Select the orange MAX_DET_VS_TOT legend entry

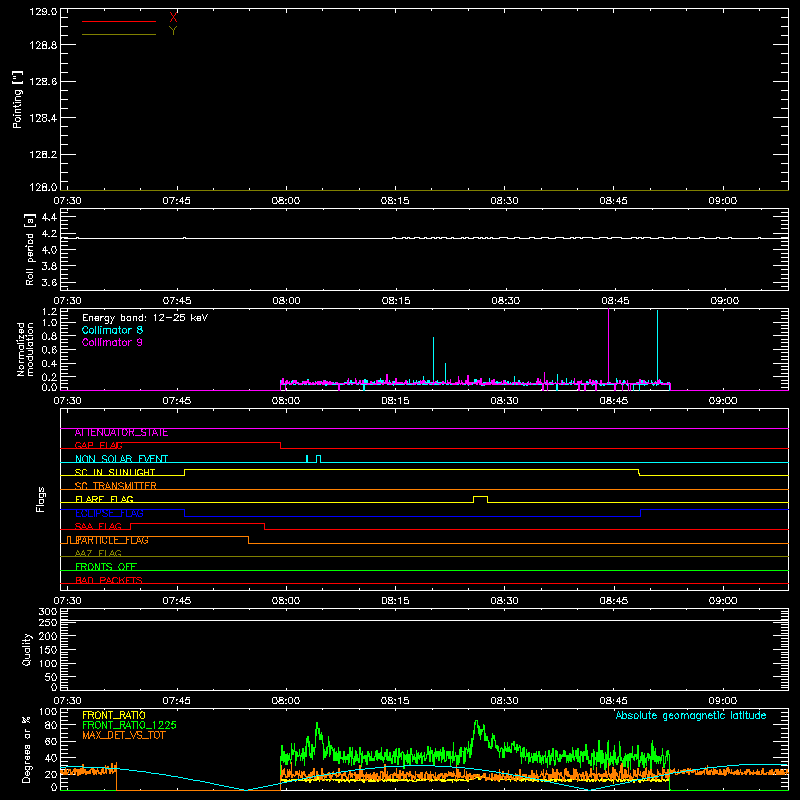point(123,735)
